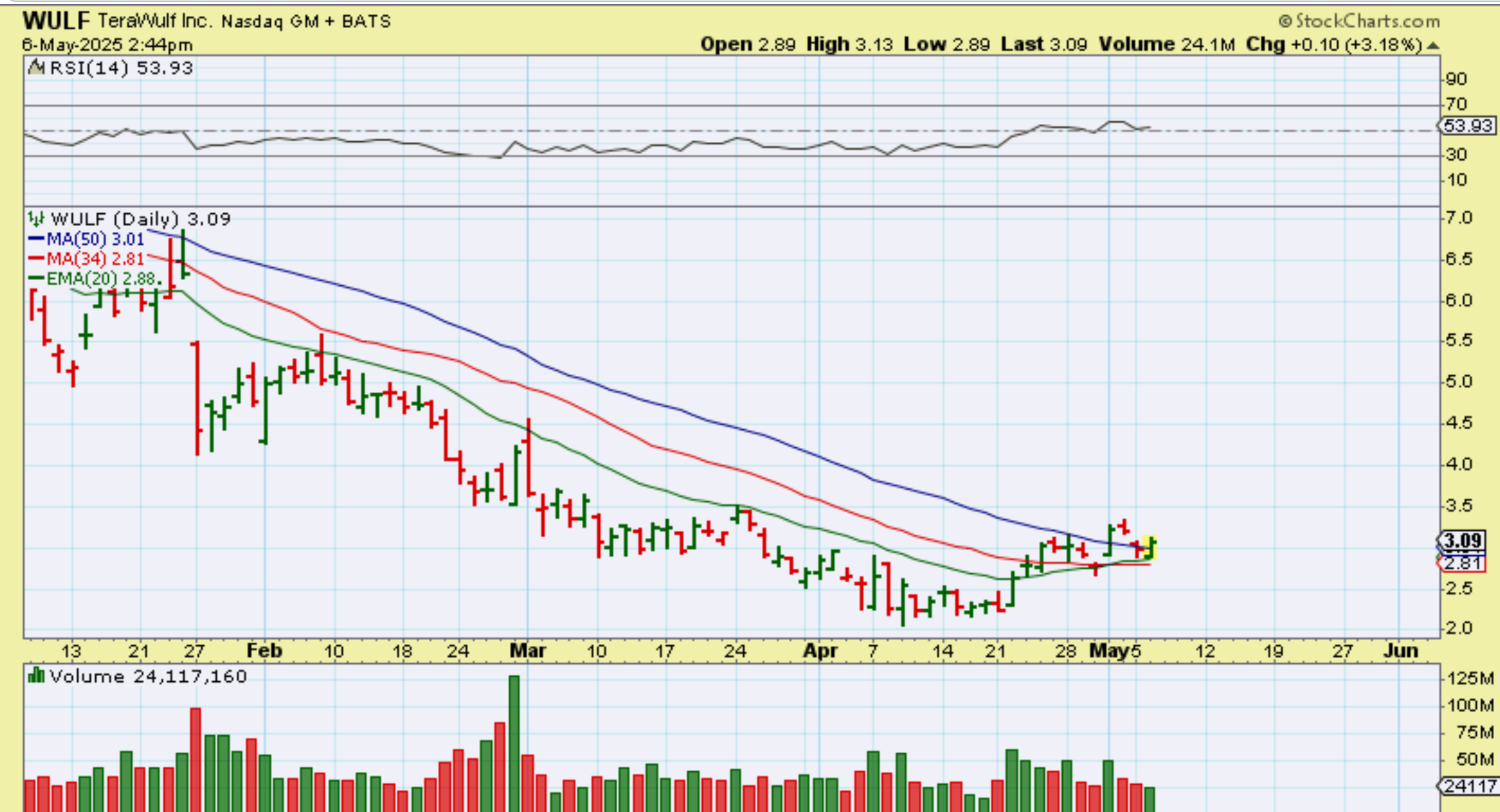The height and width of the screenshot is (812, 1500).
Task: Click the 3.09 last price tag on axis
Action: [1463, 540]
